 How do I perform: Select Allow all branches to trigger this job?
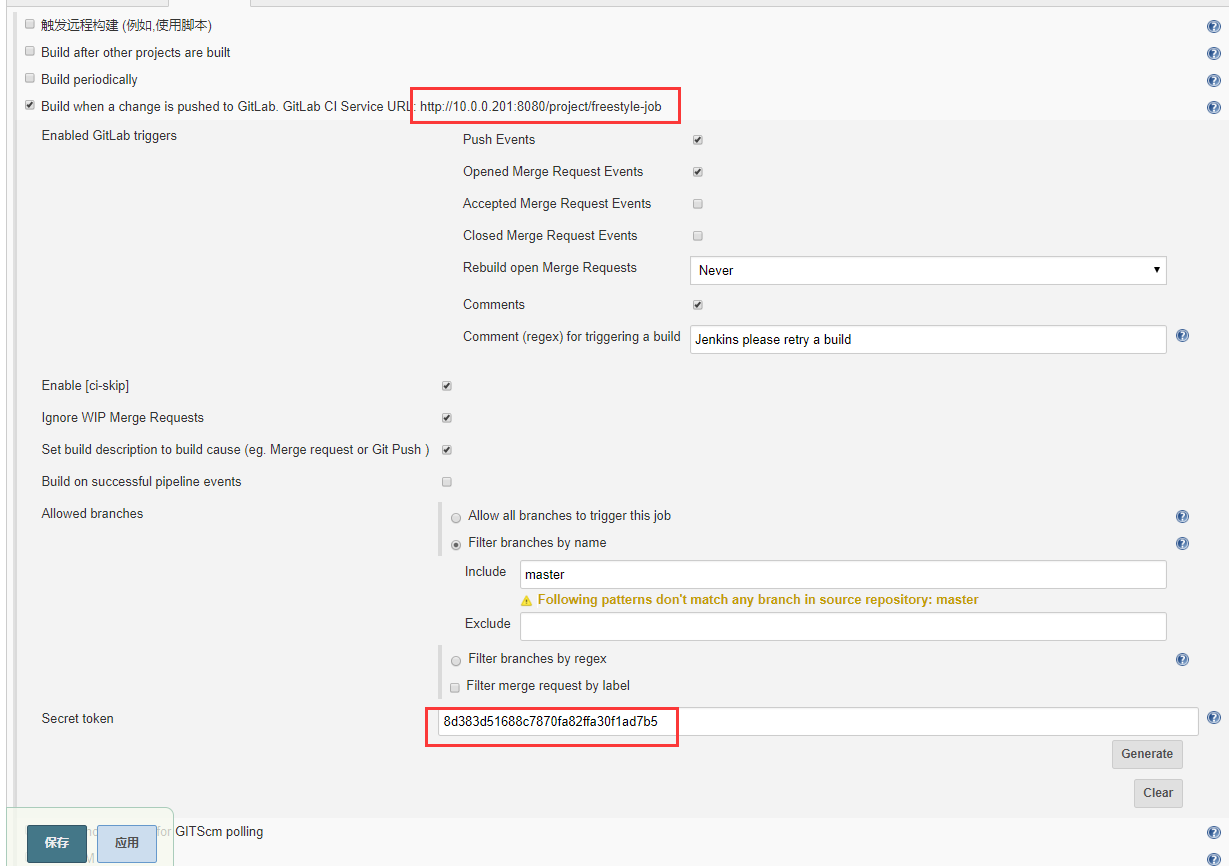[457, 518]
